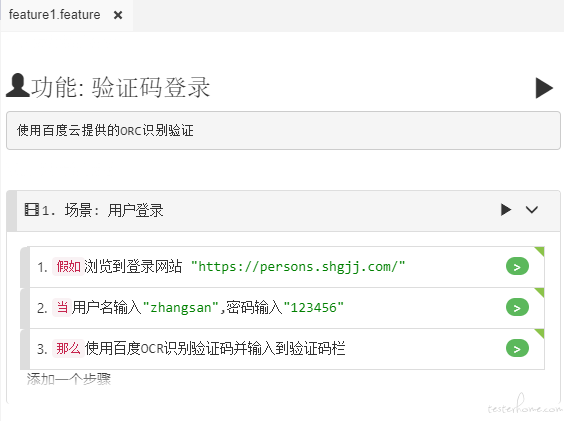564x421 pixels.
Task: Click the green corner marker on step 2
Action: point(540,291)
